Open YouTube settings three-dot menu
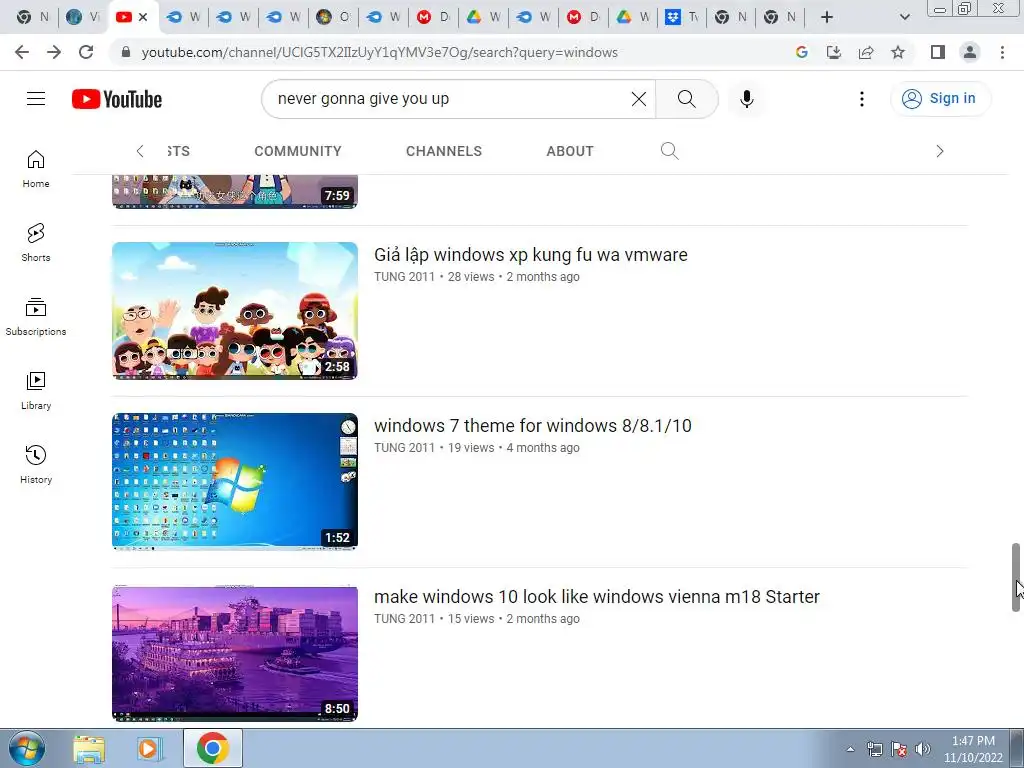The image size is (1024, 768). (861, 99)
